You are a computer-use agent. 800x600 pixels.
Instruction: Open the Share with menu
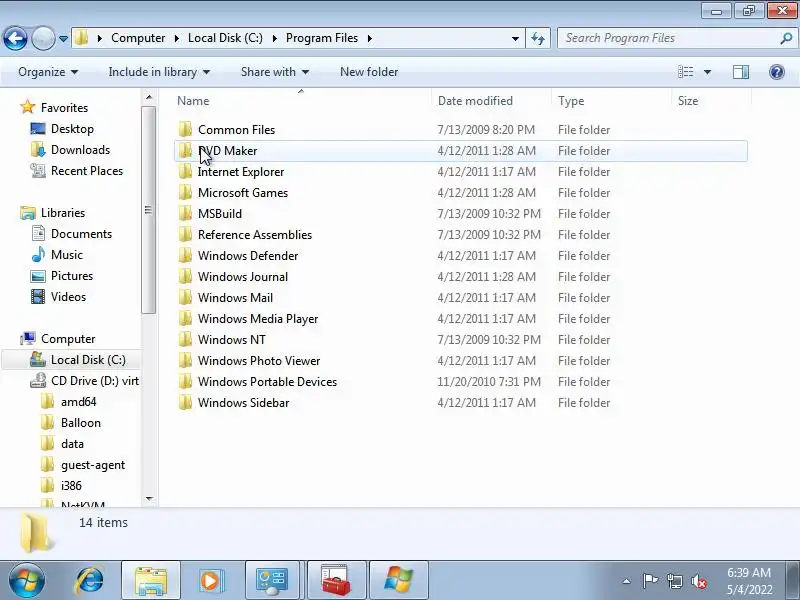(x=274, y=72)
